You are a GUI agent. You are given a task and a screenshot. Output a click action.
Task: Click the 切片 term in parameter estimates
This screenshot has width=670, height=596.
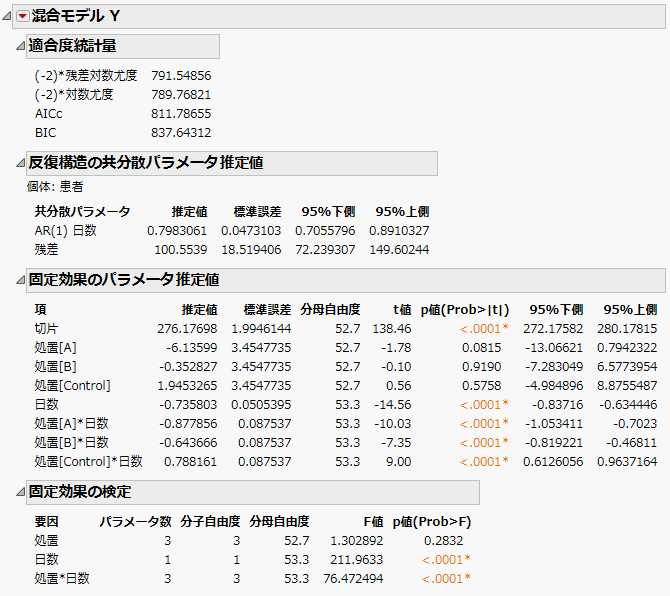pos(47,328)
